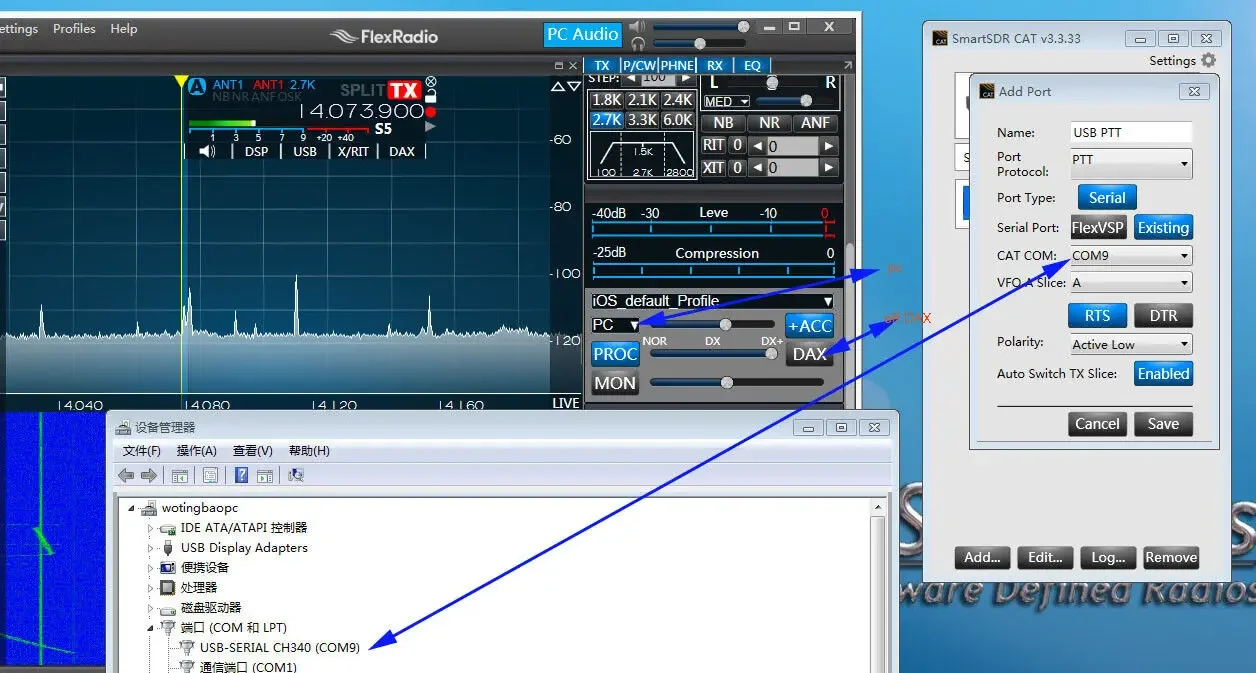
Task: Click the XIT right arrow stepper
Action: (x=829, y=169)
